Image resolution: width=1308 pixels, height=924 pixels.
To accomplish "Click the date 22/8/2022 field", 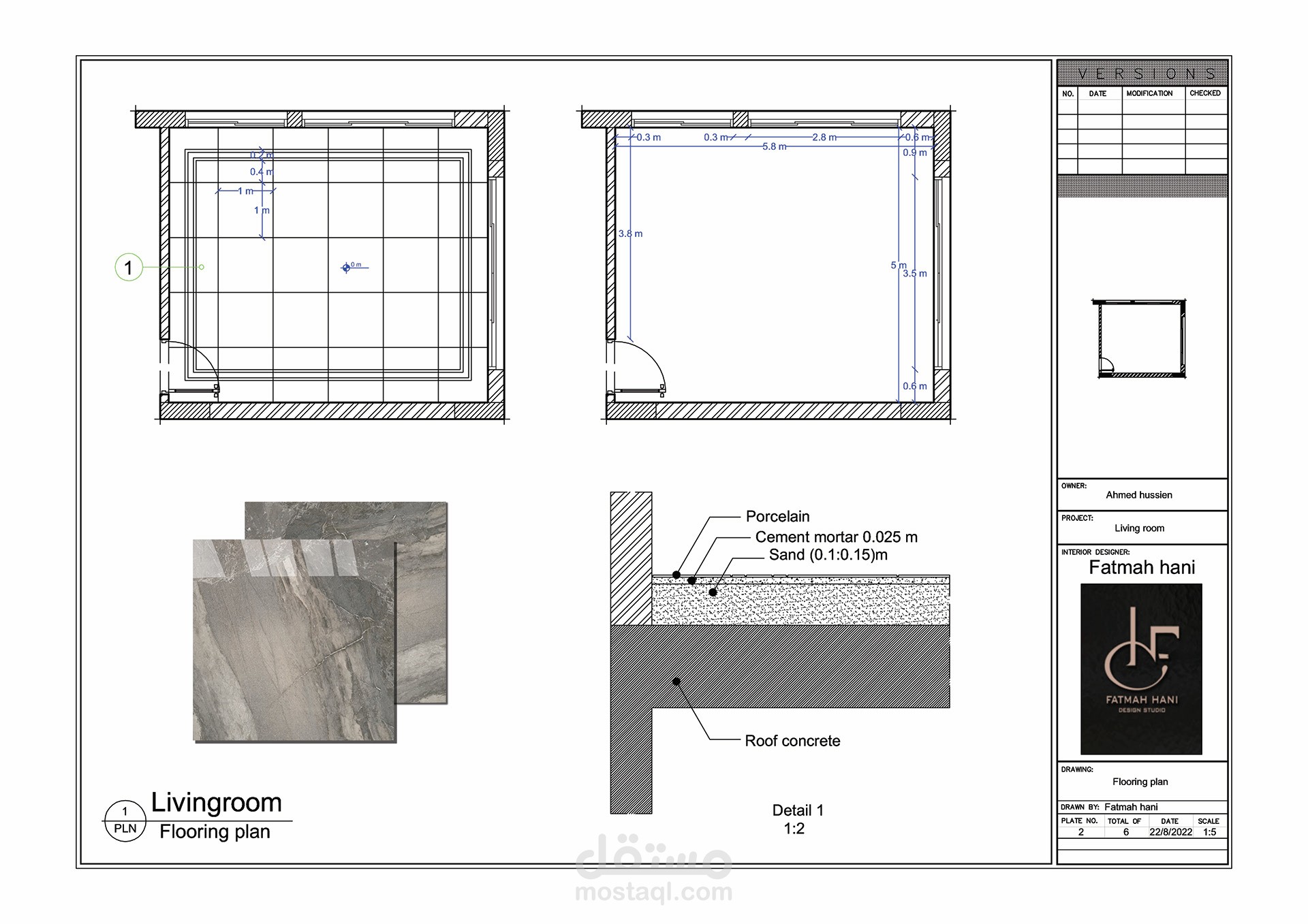I will (x=1170, y=832).
